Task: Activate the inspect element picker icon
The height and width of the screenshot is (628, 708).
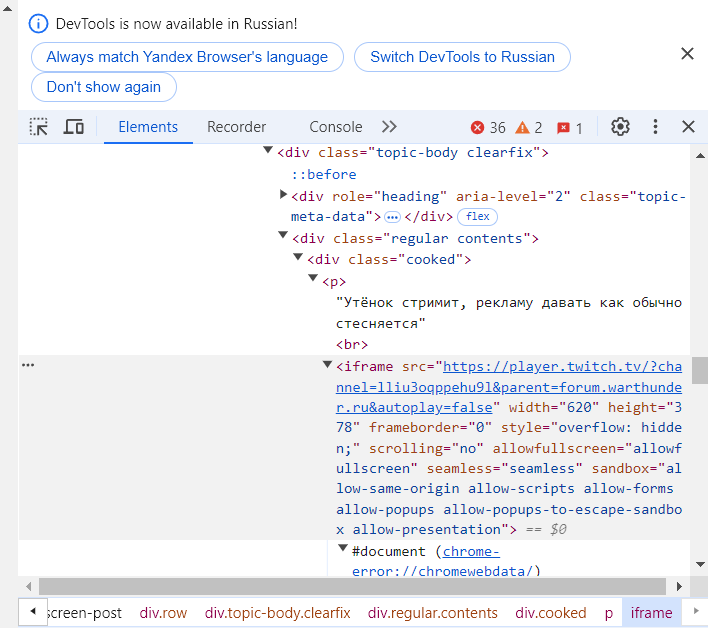Action: pyautogui.click(x=38, y=127)
